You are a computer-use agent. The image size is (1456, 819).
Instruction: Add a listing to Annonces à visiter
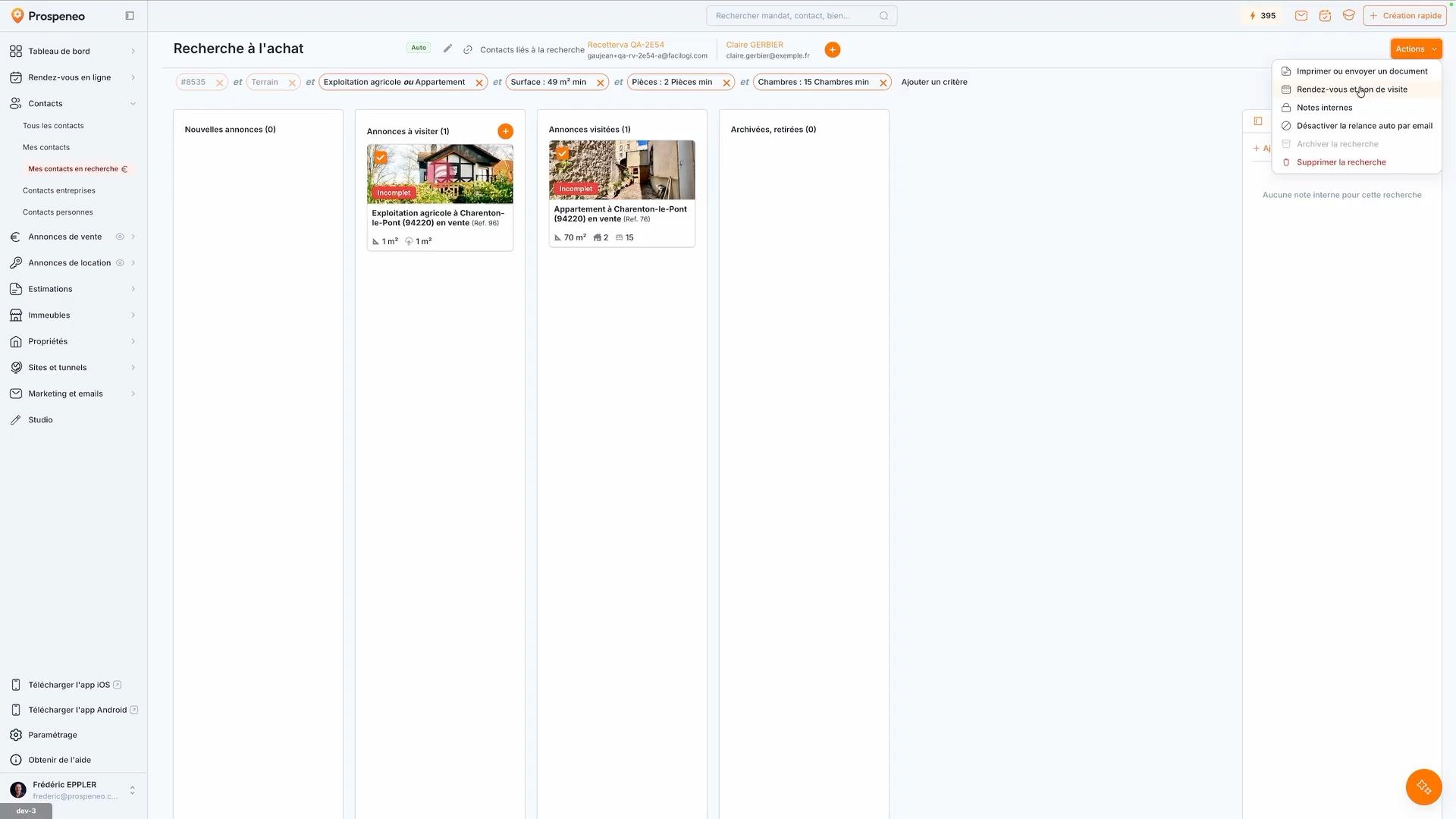point(505,131)
